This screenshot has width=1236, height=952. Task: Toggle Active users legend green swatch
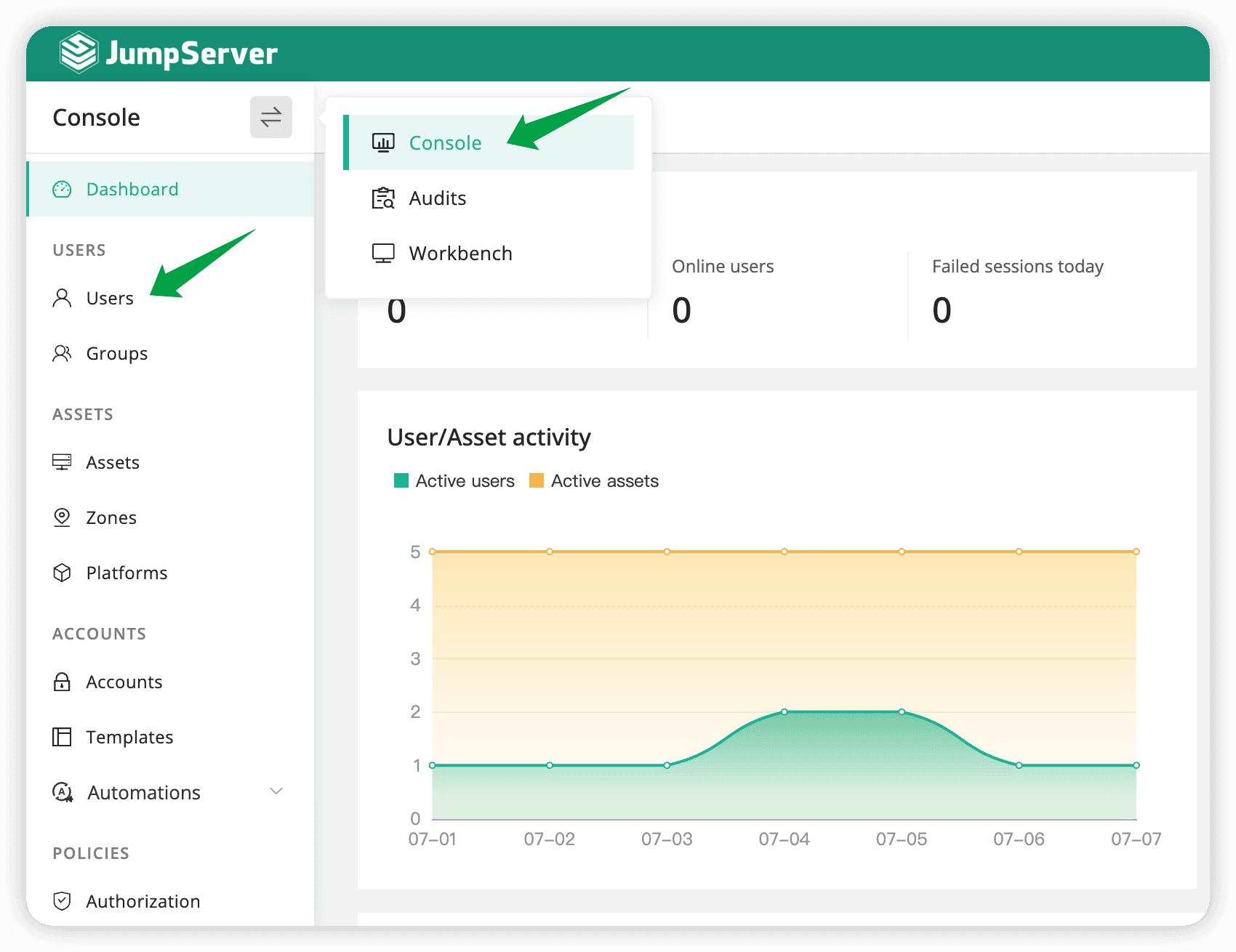coord(401,481)
